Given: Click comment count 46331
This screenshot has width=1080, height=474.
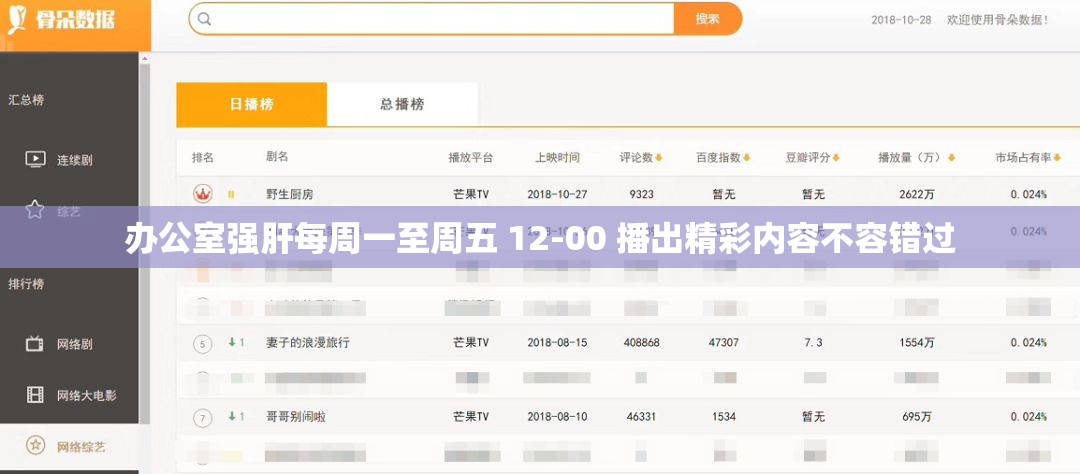Looking at the screenshot, I should pyautogui.click(x=641, y=417).
